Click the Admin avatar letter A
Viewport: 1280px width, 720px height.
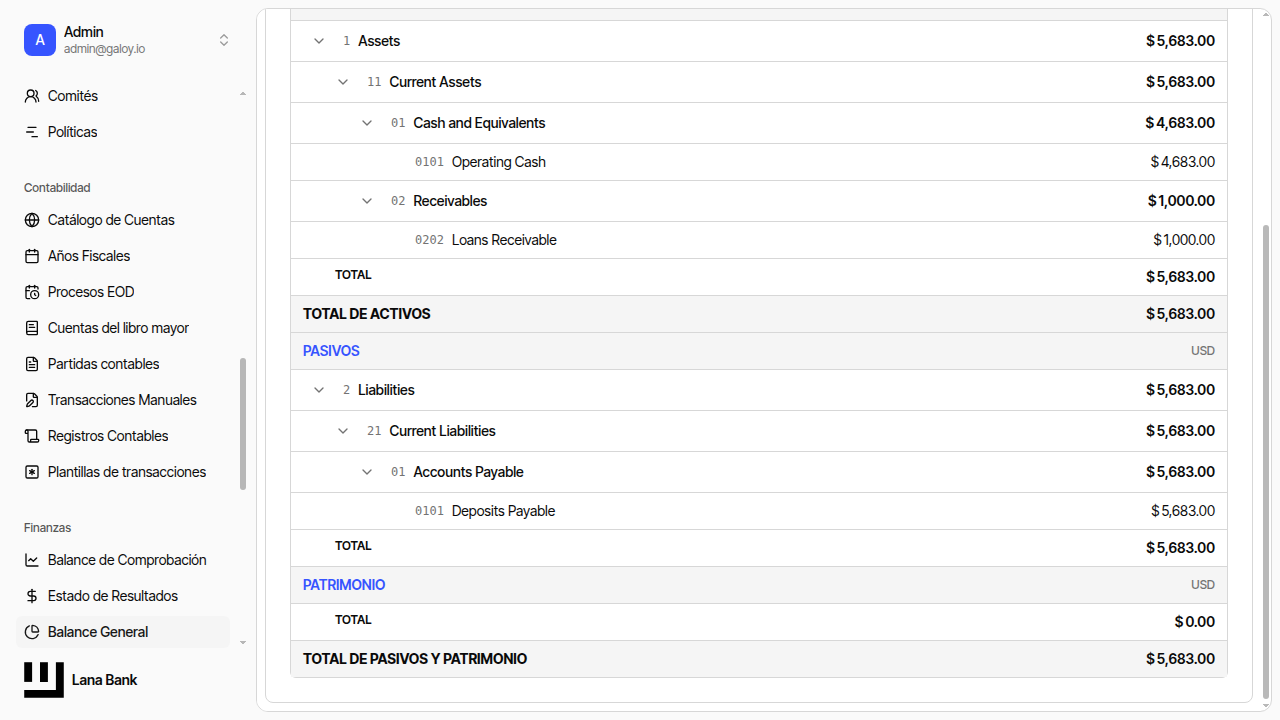(40, 40)
